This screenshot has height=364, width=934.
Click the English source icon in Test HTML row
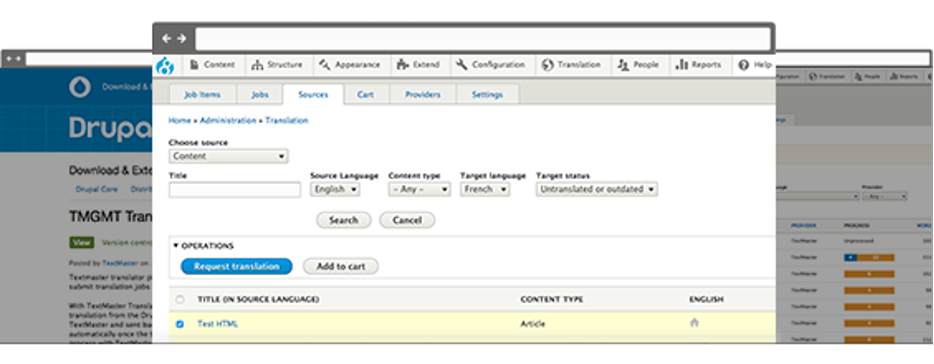[694, 323]
